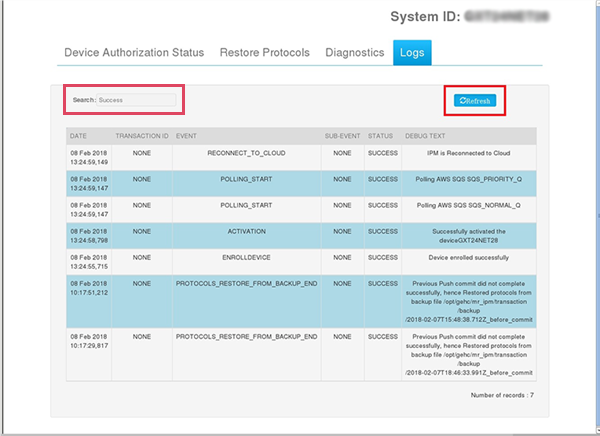The height and width of the screenshot is (436, 600).
Task: Click the EVENT column header
Action: click(x=186, y=136)
